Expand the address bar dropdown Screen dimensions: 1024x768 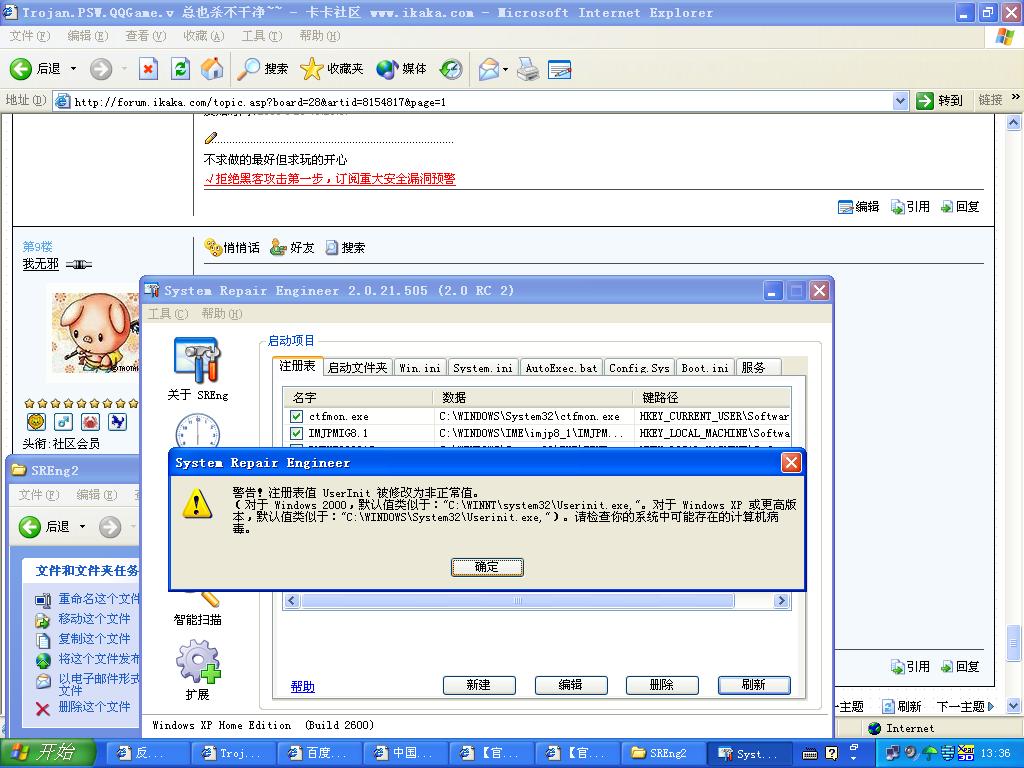901,101
